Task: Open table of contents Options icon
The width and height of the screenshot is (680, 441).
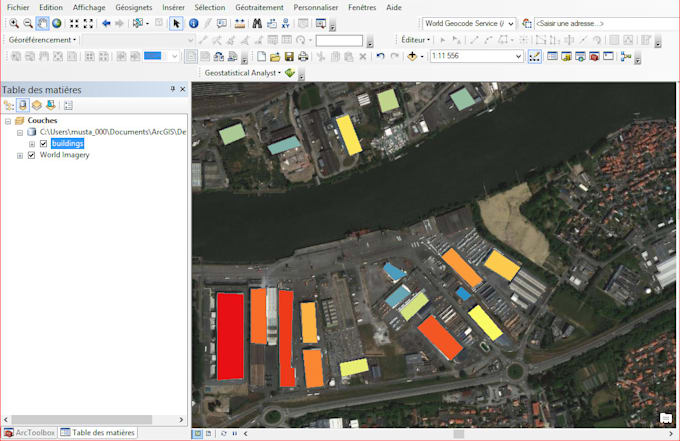Action: pos(68,105)
